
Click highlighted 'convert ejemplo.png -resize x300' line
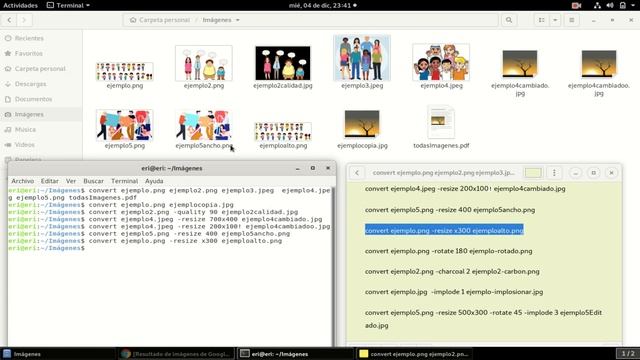click(444, 230)
